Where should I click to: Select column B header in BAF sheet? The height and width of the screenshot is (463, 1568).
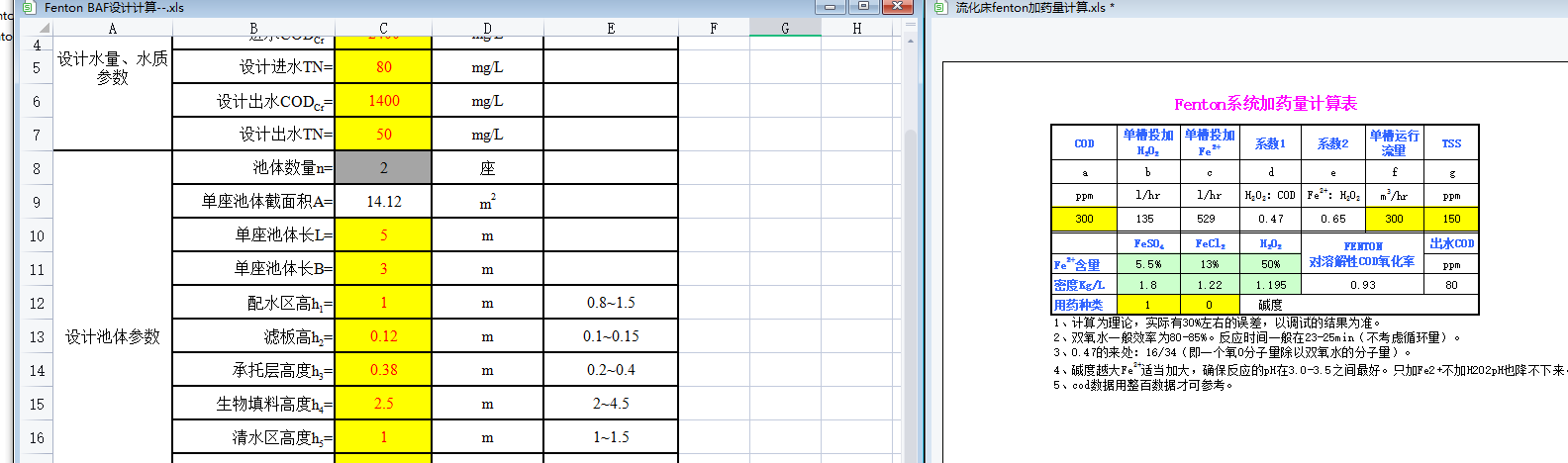pyautogui.click(x=253, y=29)
